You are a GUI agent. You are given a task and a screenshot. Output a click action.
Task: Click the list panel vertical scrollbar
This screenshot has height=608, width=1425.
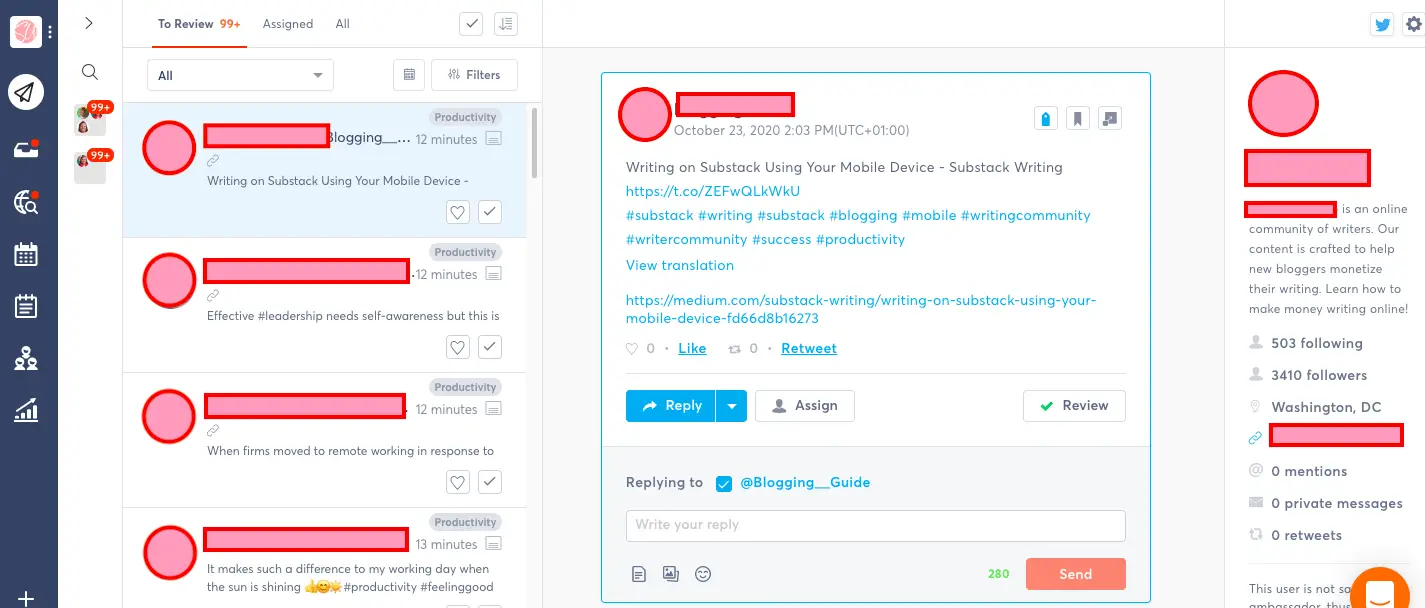click(x=534, y=142)
